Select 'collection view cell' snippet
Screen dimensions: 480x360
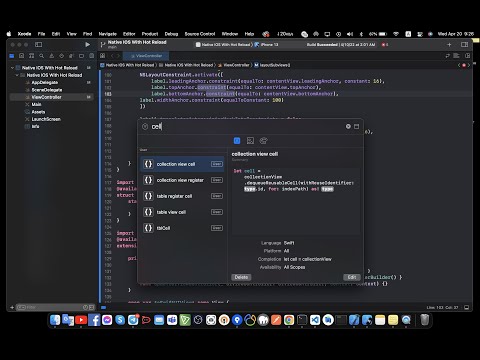coord(182,164)
